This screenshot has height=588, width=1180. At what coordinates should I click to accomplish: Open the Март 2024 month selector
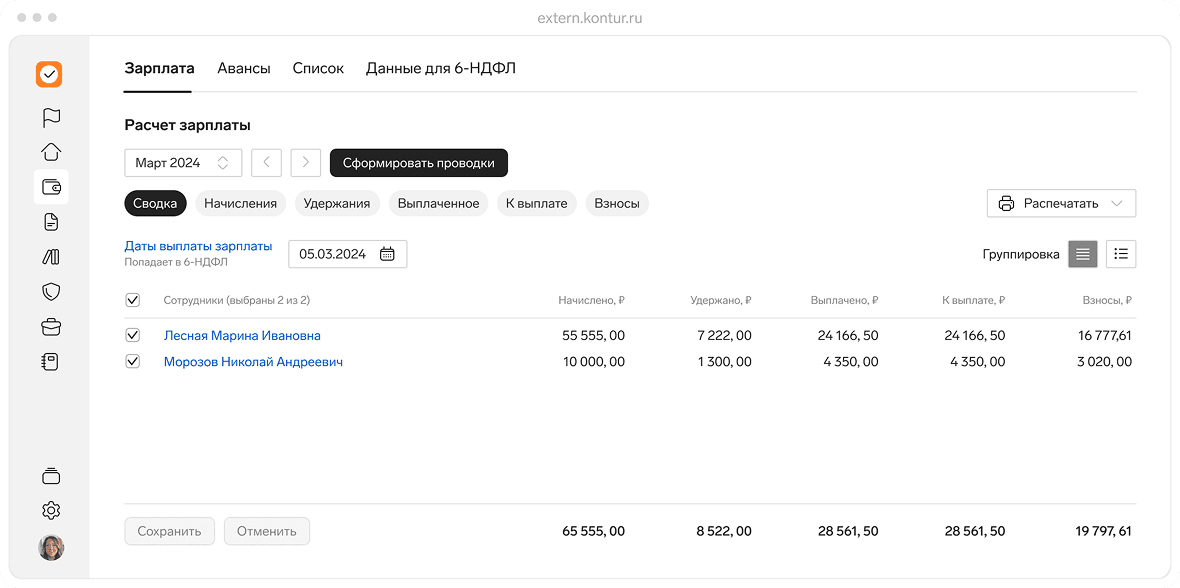[182, 163]
